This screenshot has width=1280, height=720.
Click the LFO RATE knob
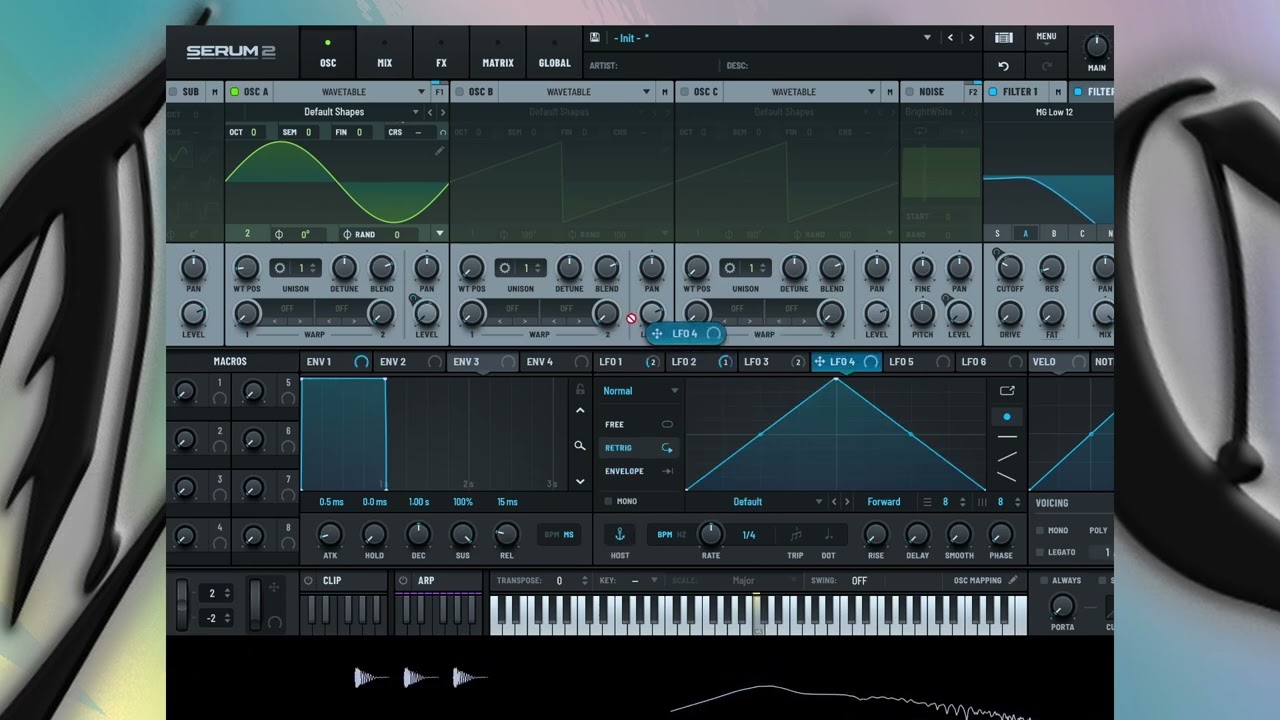point(711,533)
